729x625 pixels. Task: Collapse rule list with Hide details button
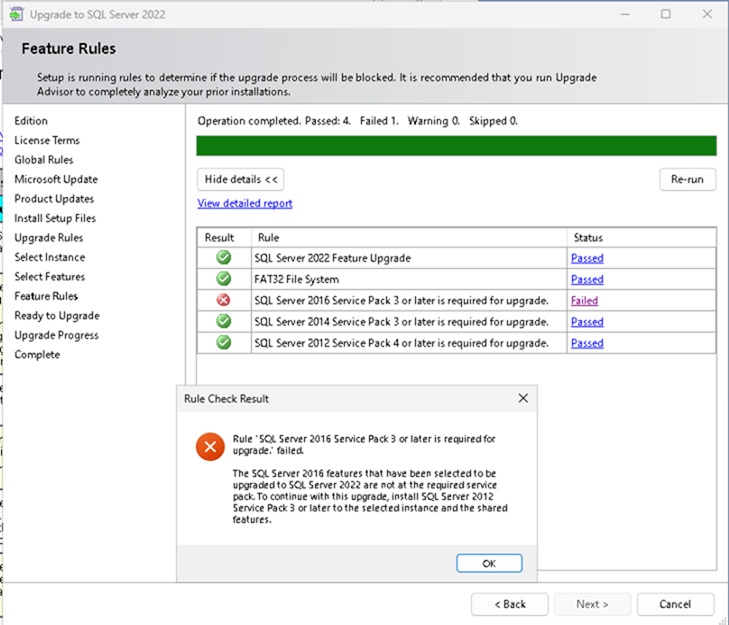[x=240, y=180]
